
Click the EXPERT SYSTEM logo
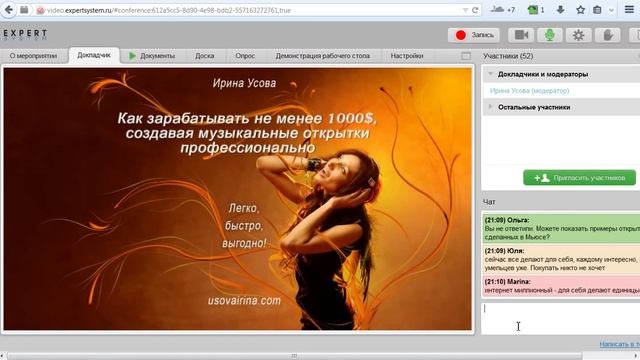pos(24,35)
